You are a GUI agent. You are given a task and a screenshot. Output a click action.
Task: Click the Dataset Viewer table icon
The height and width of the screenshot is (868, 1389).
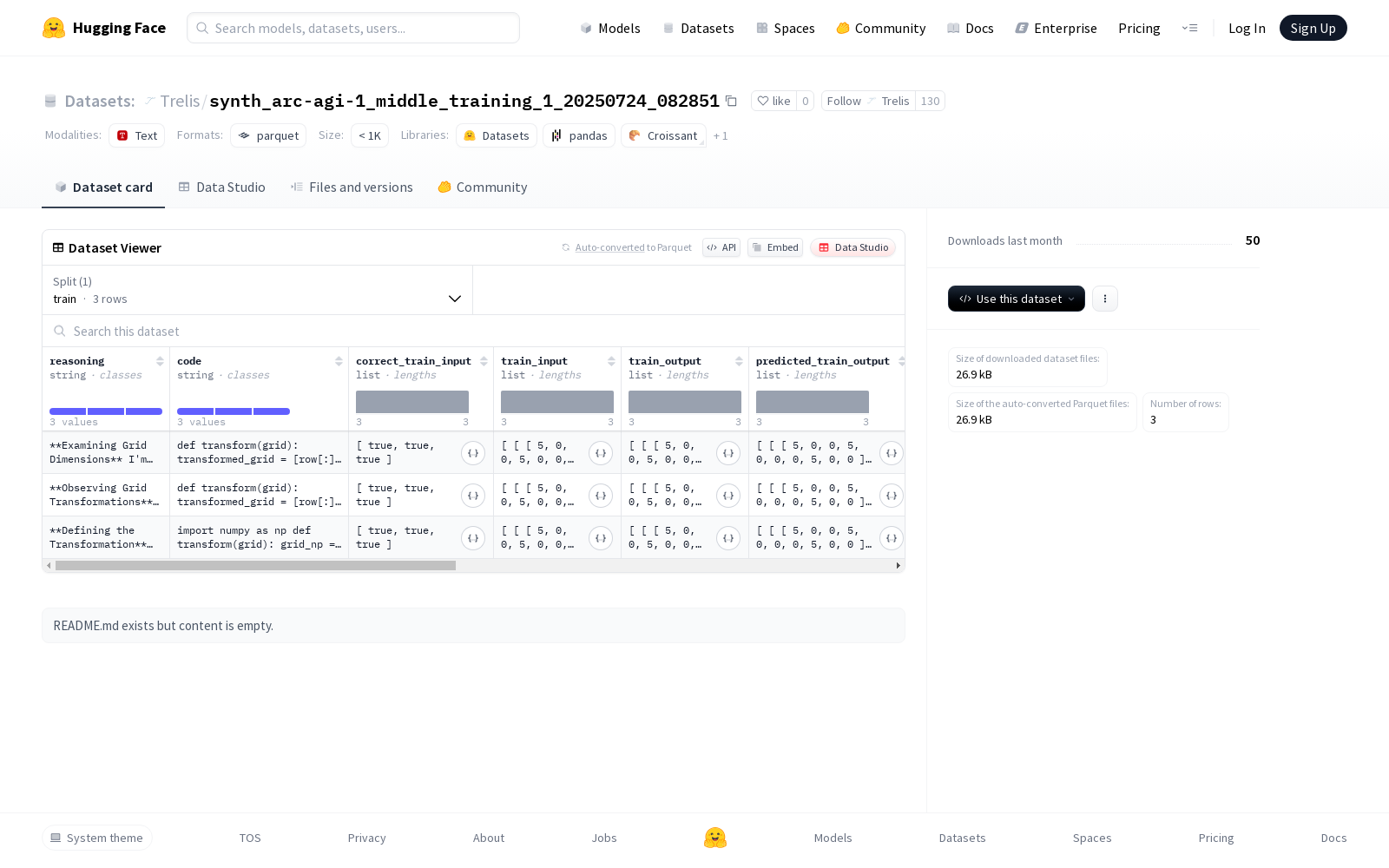pos(58,247)
